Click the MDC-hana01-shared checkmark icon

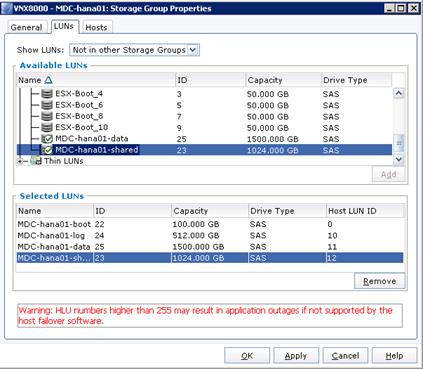[47, 150]
